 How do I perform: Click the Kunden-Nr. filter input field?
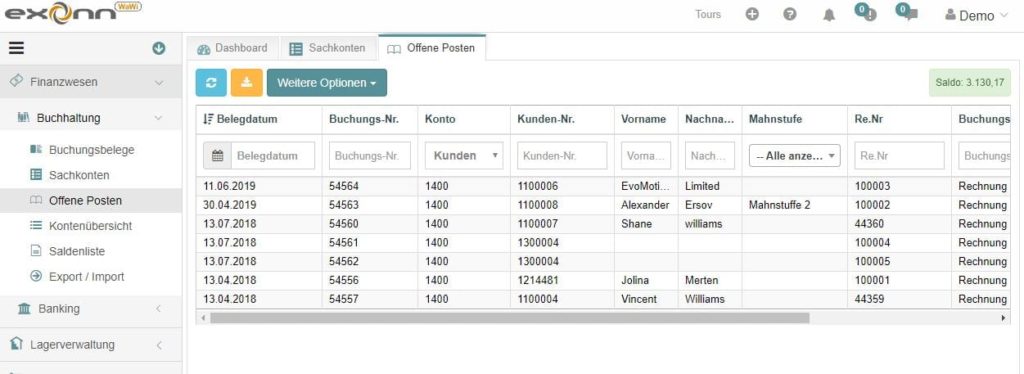pyautogui.click(x=562, y=156)
